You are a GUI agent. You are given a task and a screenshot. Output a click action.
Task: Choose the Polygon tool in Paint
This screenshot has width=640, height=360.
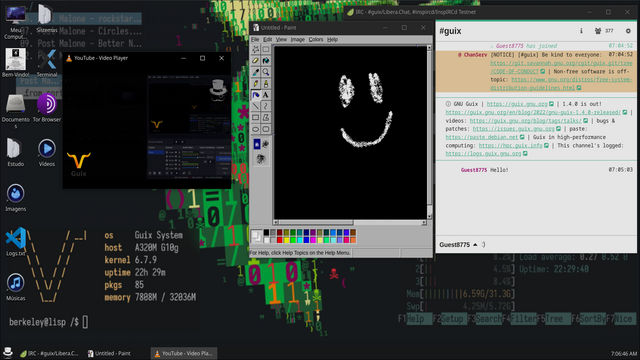[266, 118]
